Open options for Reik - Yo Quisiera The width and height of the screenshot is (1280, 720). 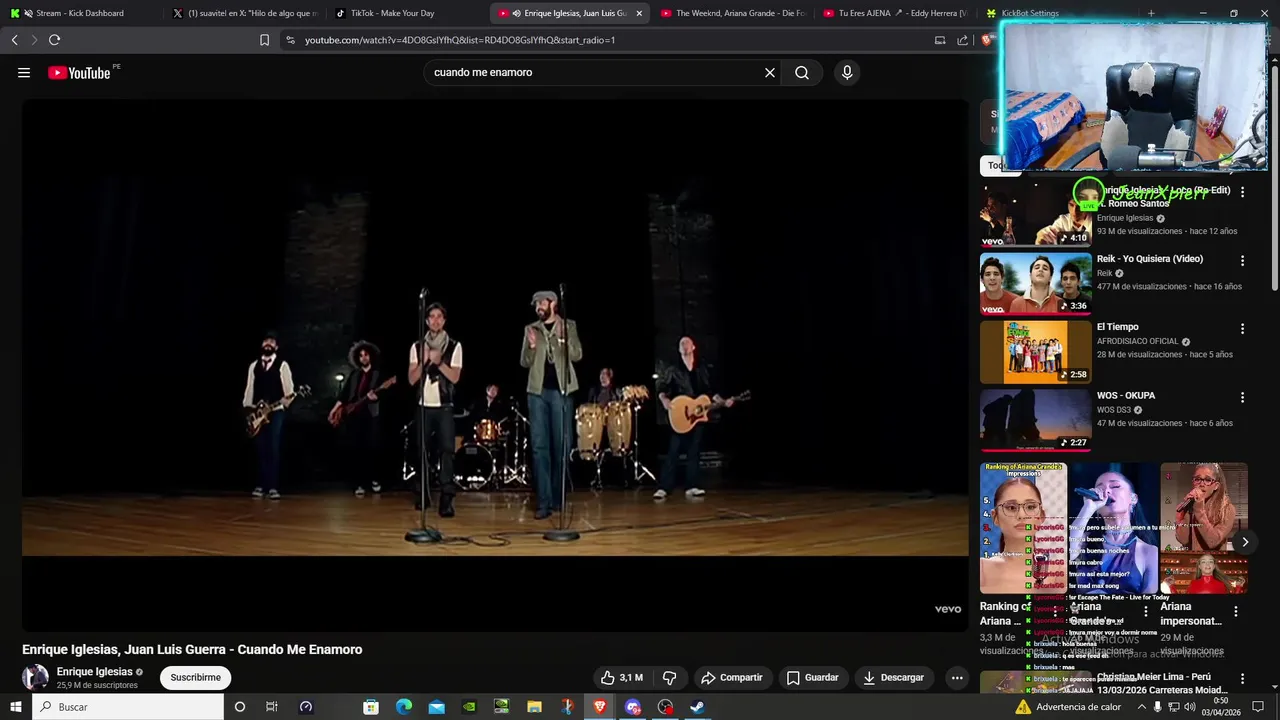click(x=1243, y=261)
